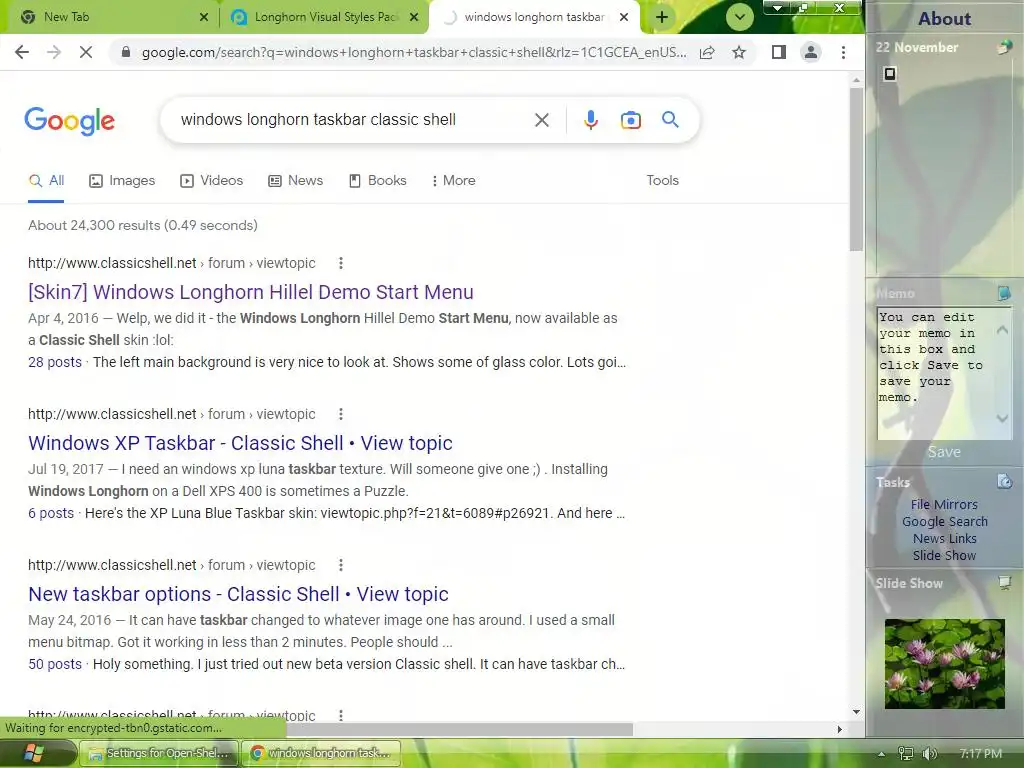Select the Videos results tab
1024x768 pixels.
212,181
